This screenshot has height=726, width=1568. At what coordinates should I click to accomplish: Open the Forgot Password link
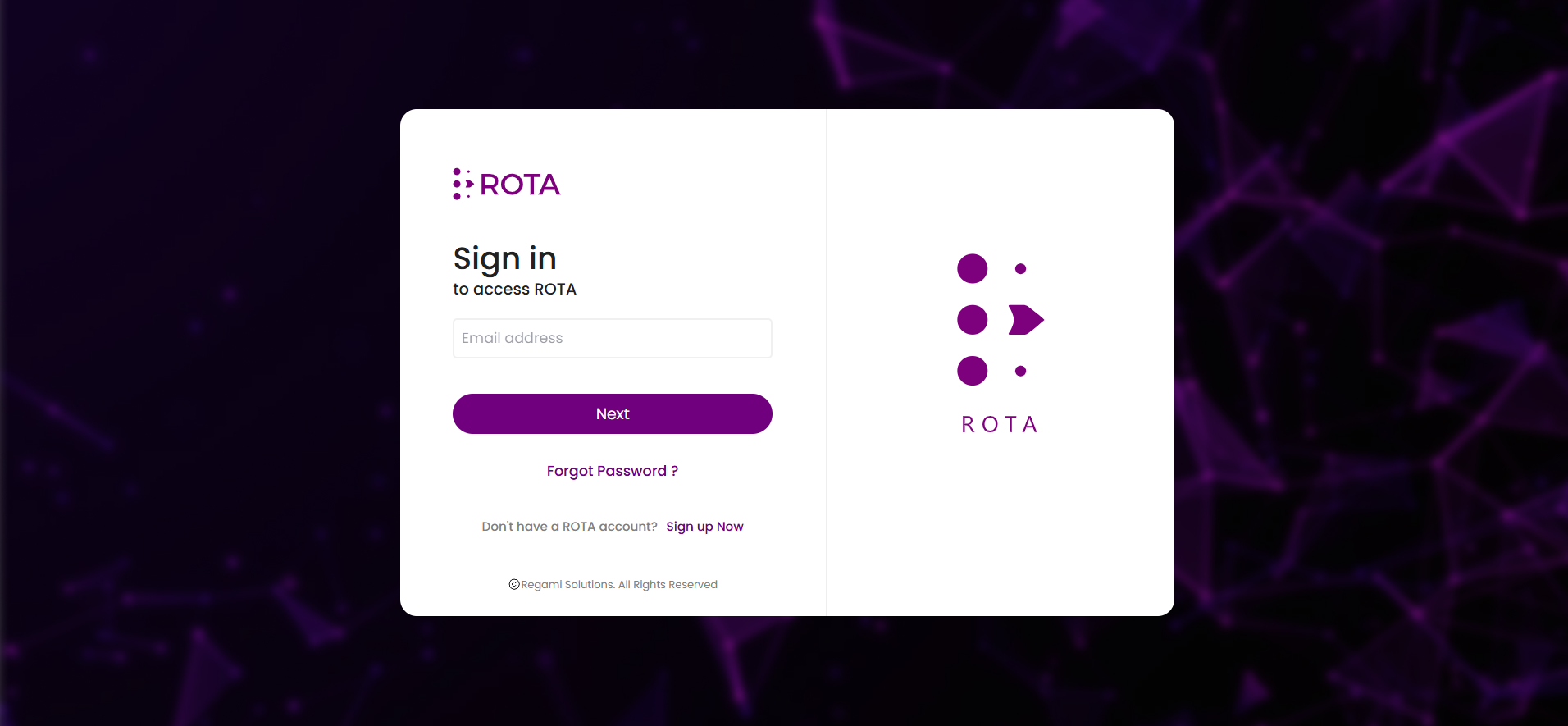click(612, 471)
